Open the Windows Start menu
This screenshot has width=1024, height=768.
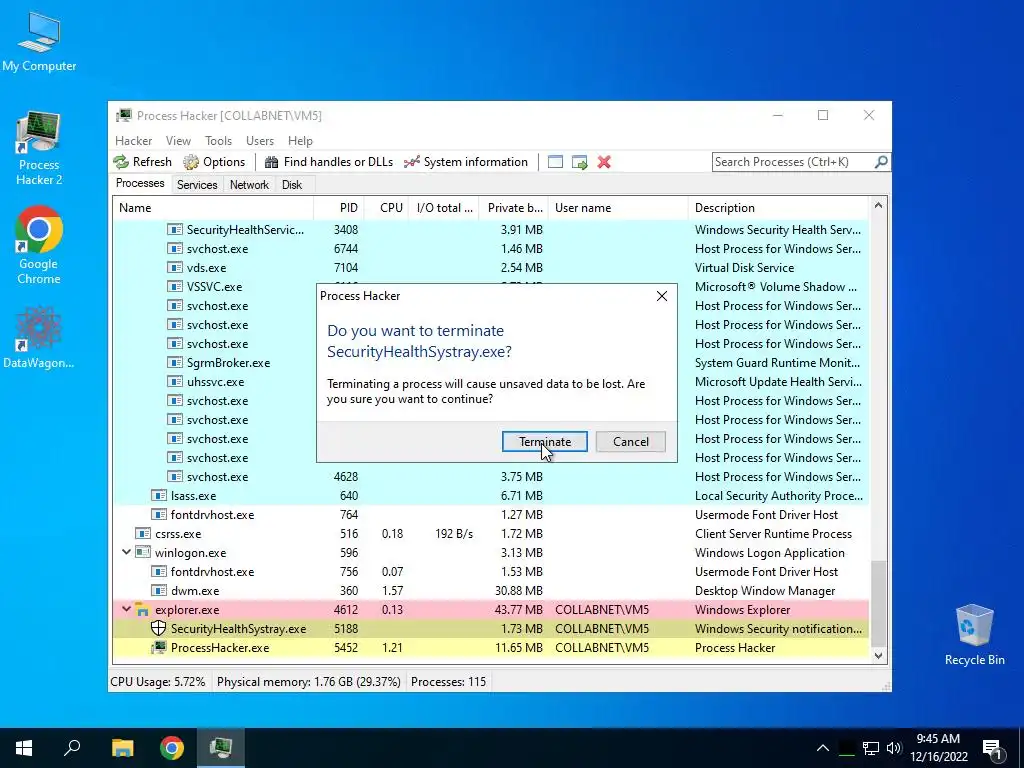[x=24, y=748]
